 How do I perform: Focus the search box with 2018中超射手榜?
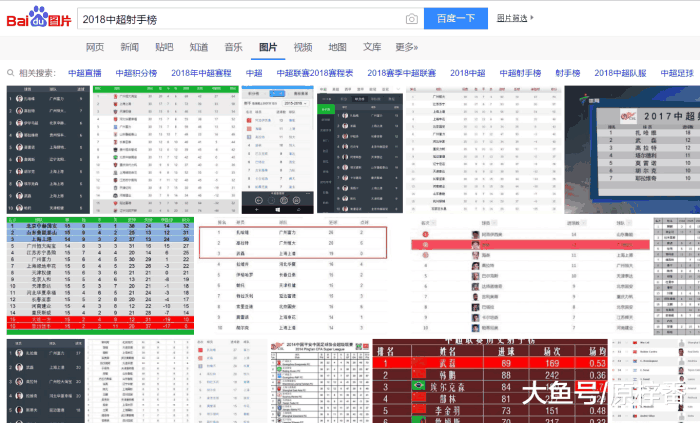click(240, 19)
